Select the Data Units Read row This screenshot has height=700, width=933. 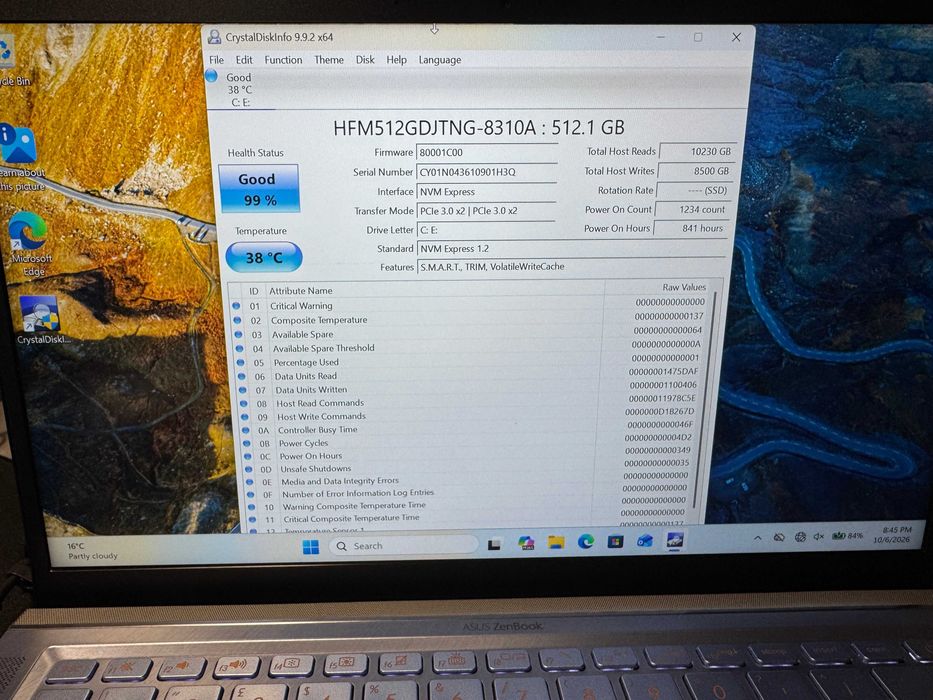pos(469,375)
